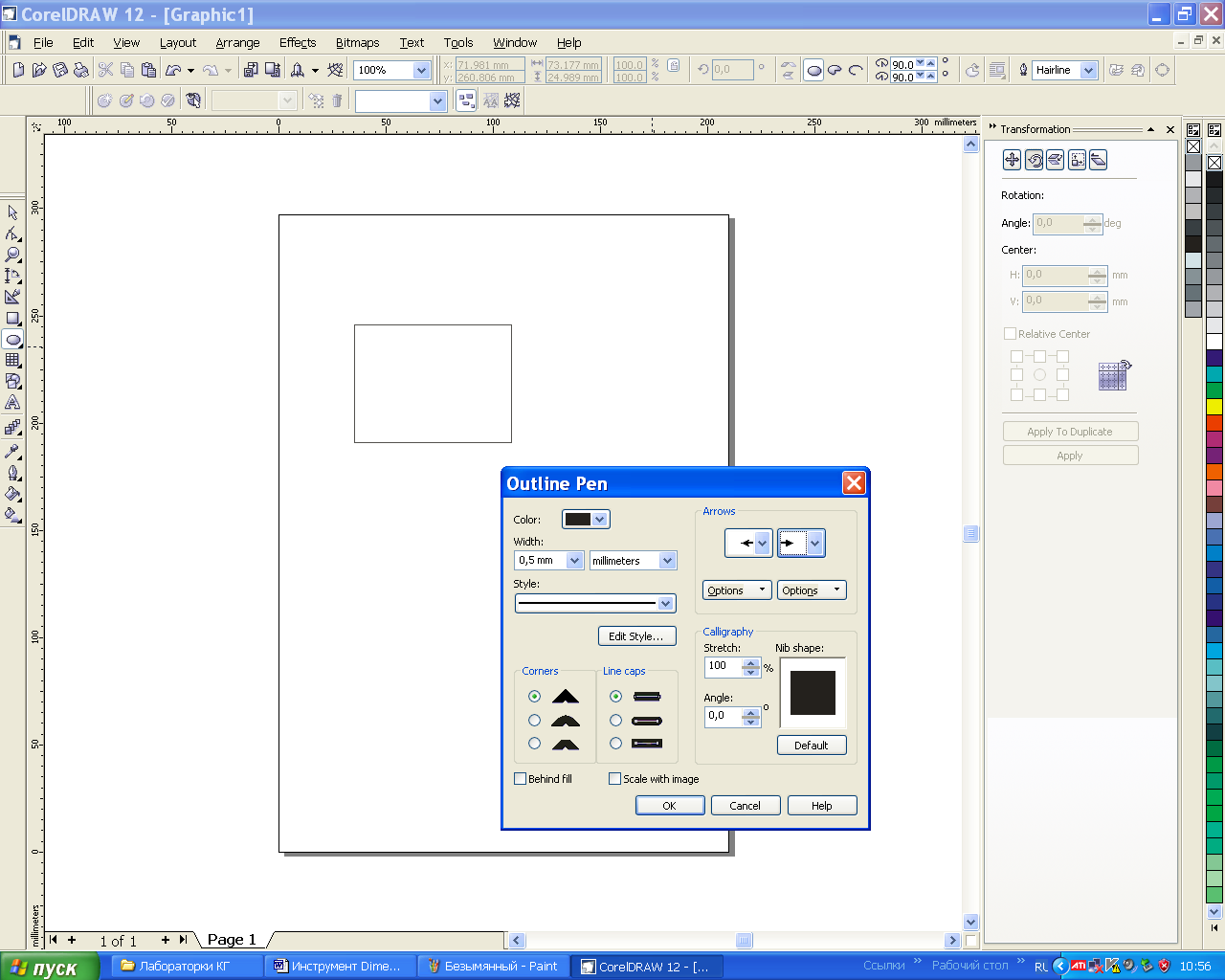Select the Zoom tool magnifier
1225x980 pixels.
coord(12,255)
